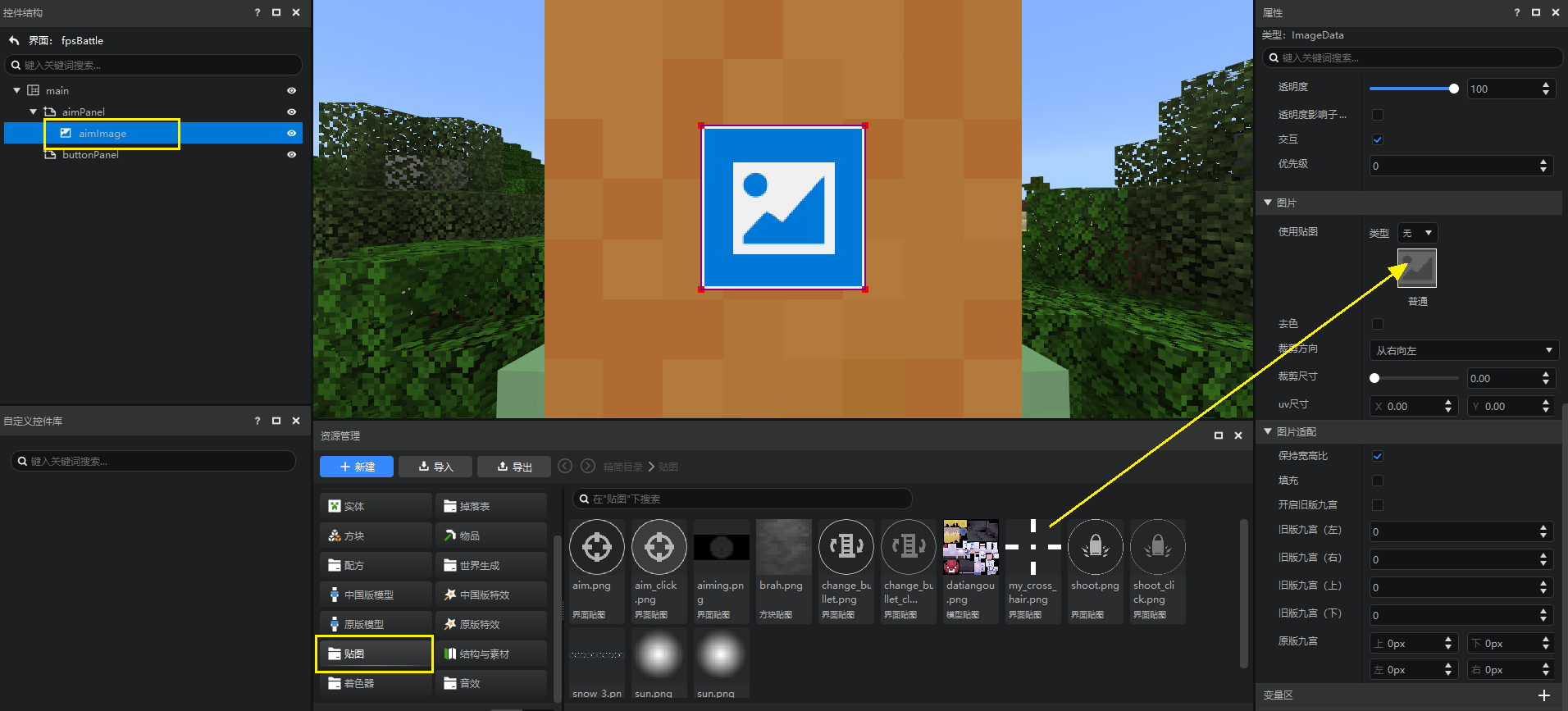Open the 结构与素材 category

coord(491,654)
